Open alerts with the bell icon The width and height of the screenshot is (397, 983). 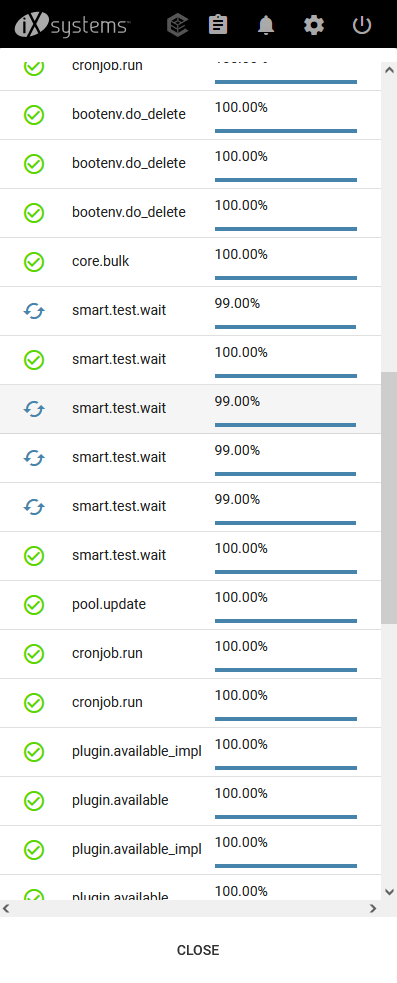click(x=266, y=25)
